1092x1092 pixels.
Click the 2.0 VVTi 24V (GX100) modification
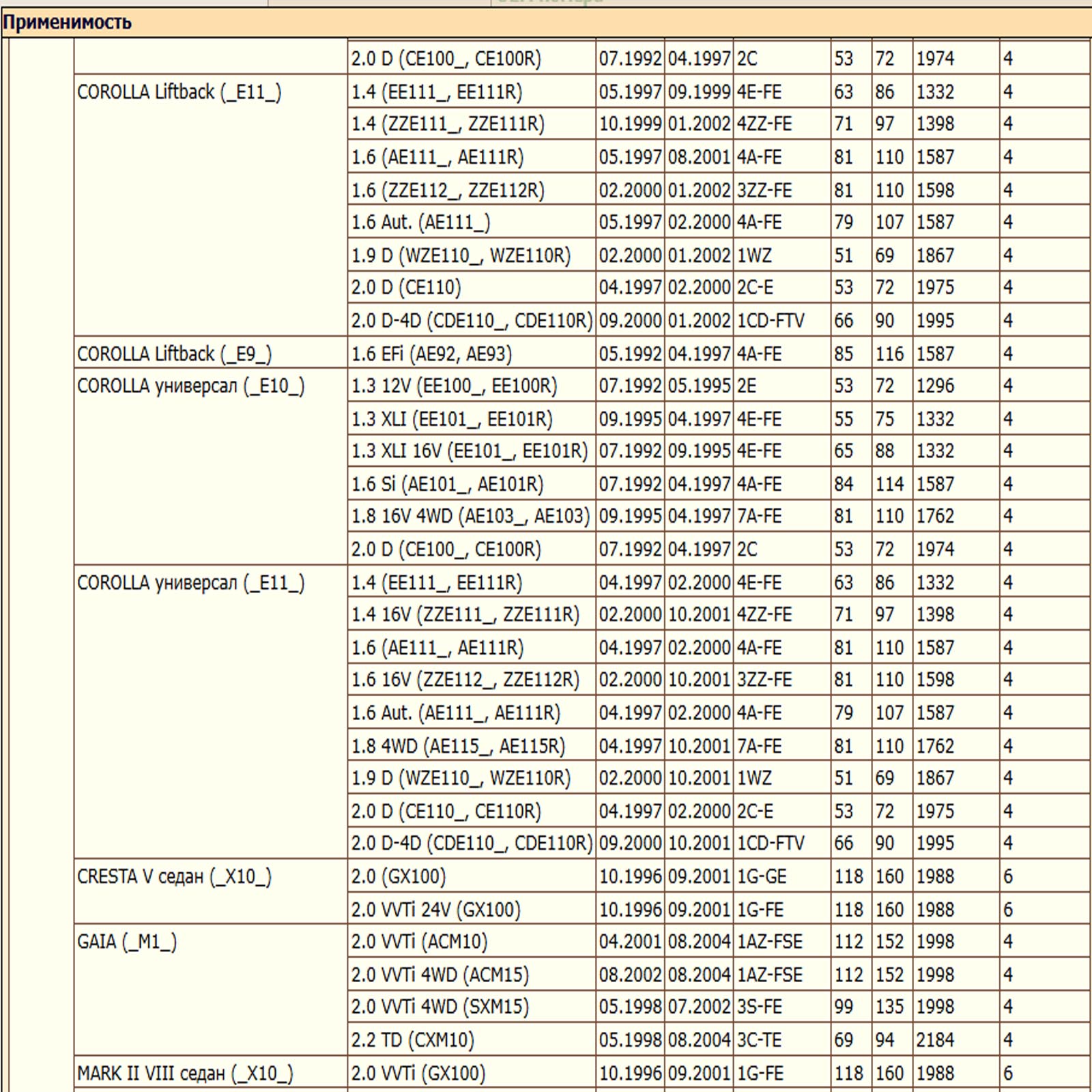(x=435, y=910)
